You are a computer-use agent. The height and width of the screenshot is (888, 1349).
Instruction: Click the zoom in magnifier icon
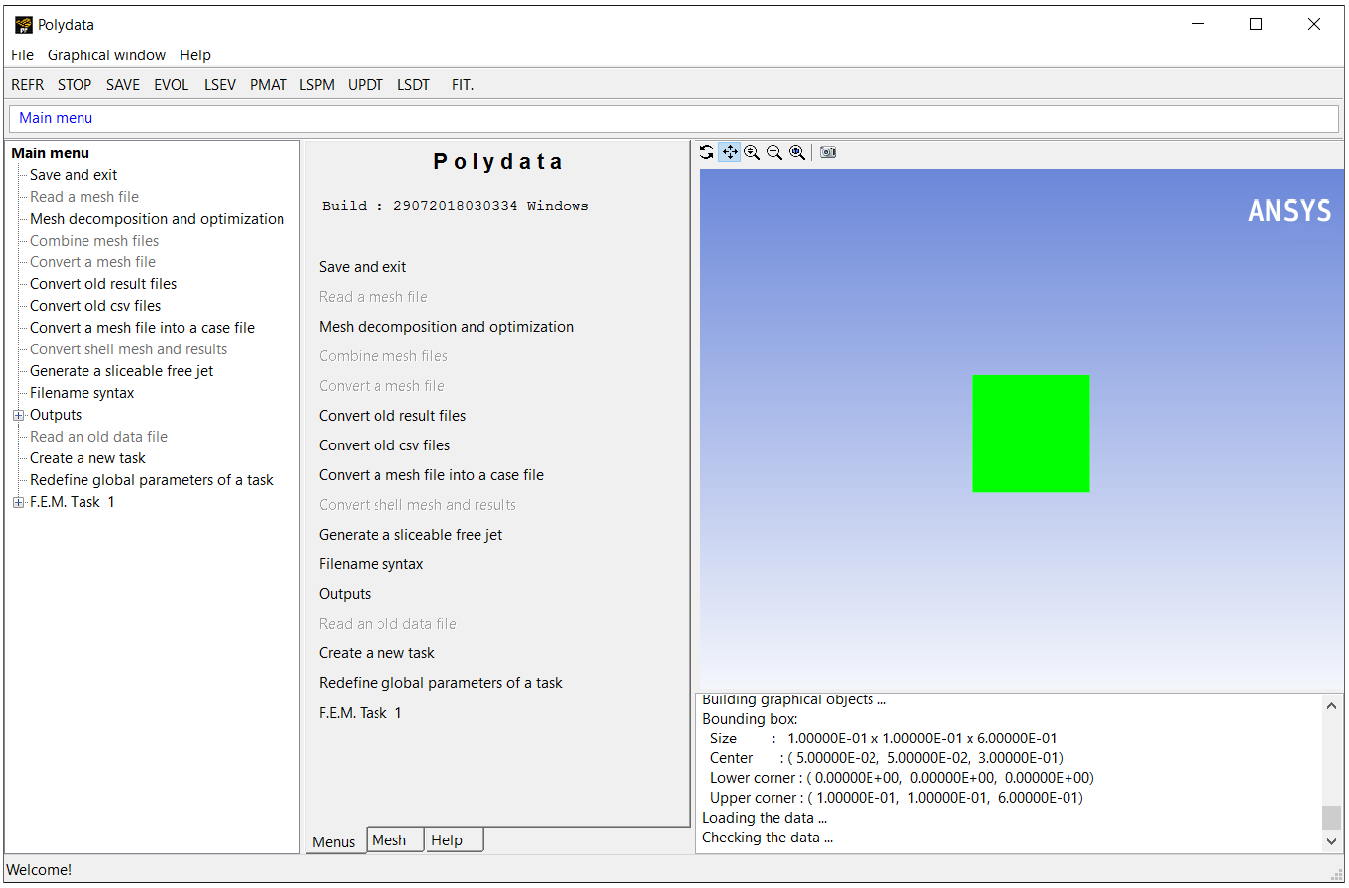752,152
